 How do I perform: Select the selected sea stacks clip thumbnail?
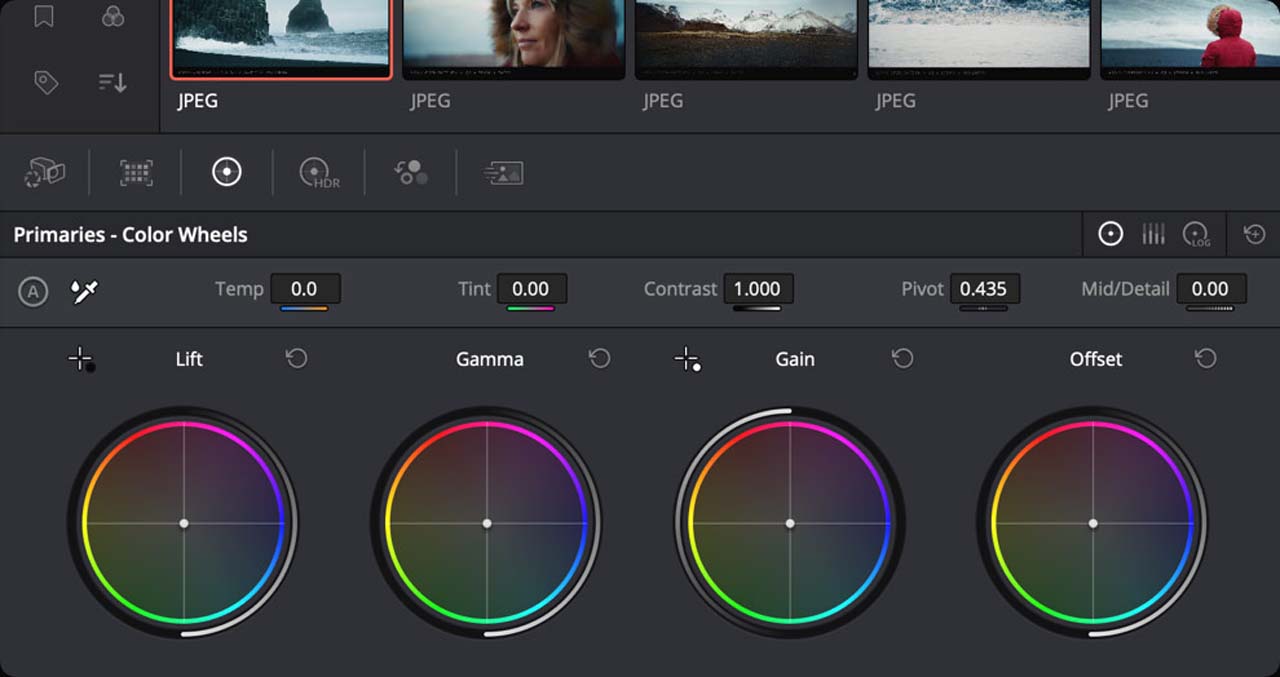(x=281, y=39)
